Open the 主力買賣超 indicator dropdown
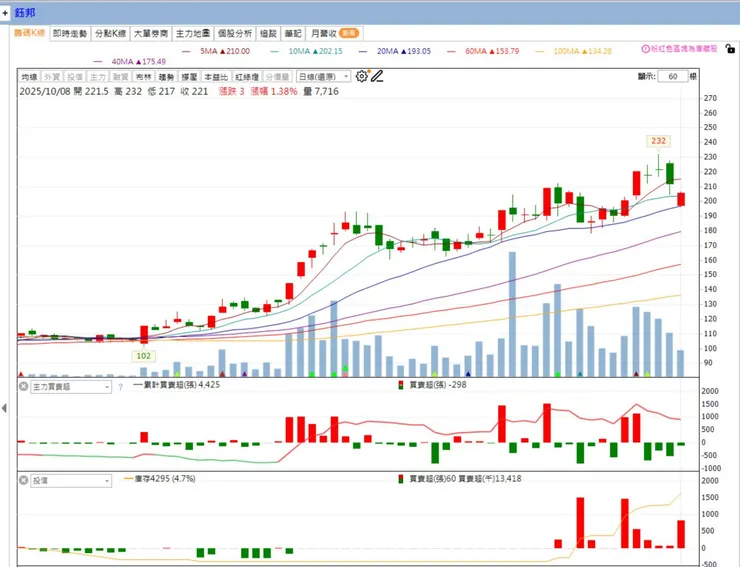This screenshot has width=740, height=567. coord(71,387)
